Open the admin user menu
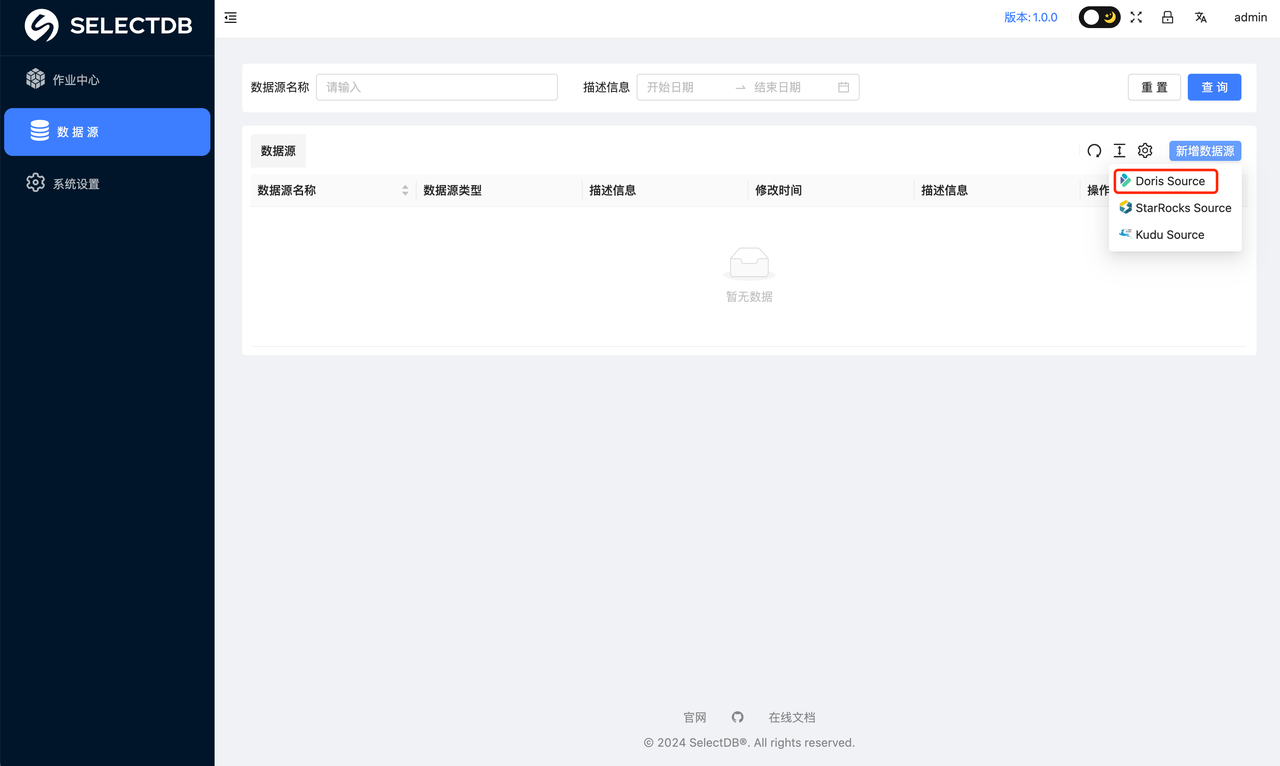This screenshot has height=766, width=1280. (1250, 17)
